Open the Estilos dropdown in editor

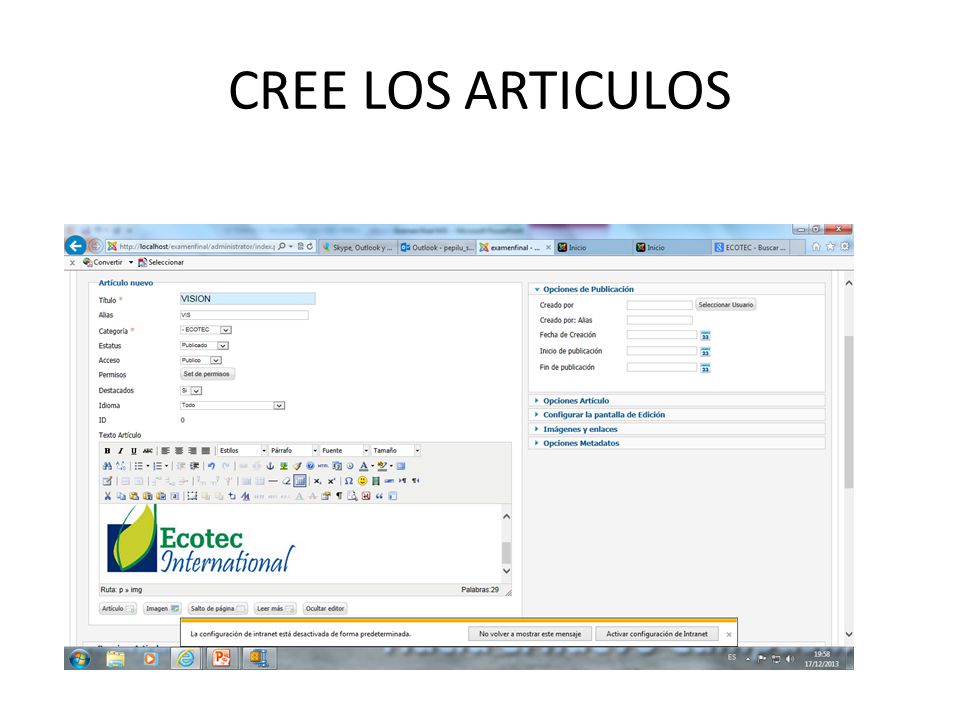click(x=242, y=451)
